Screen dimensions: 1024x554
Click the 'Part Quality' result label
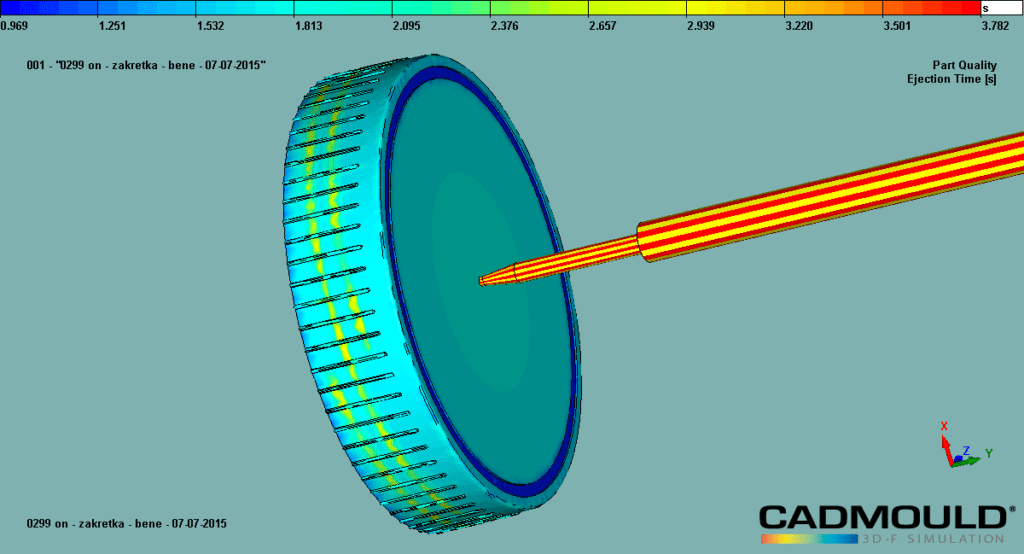[964, 65]
